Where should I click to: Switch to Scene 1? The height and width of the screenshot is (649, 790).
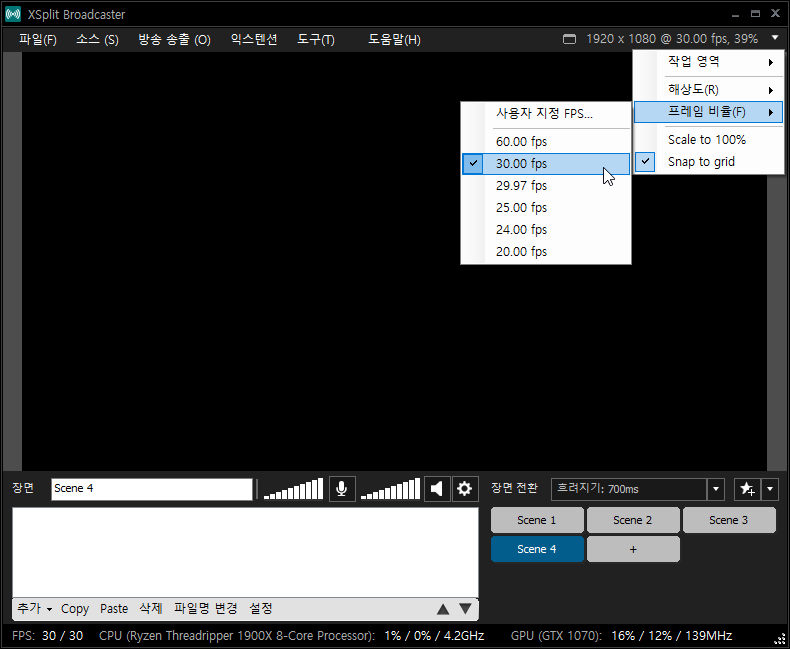(537, 521)
